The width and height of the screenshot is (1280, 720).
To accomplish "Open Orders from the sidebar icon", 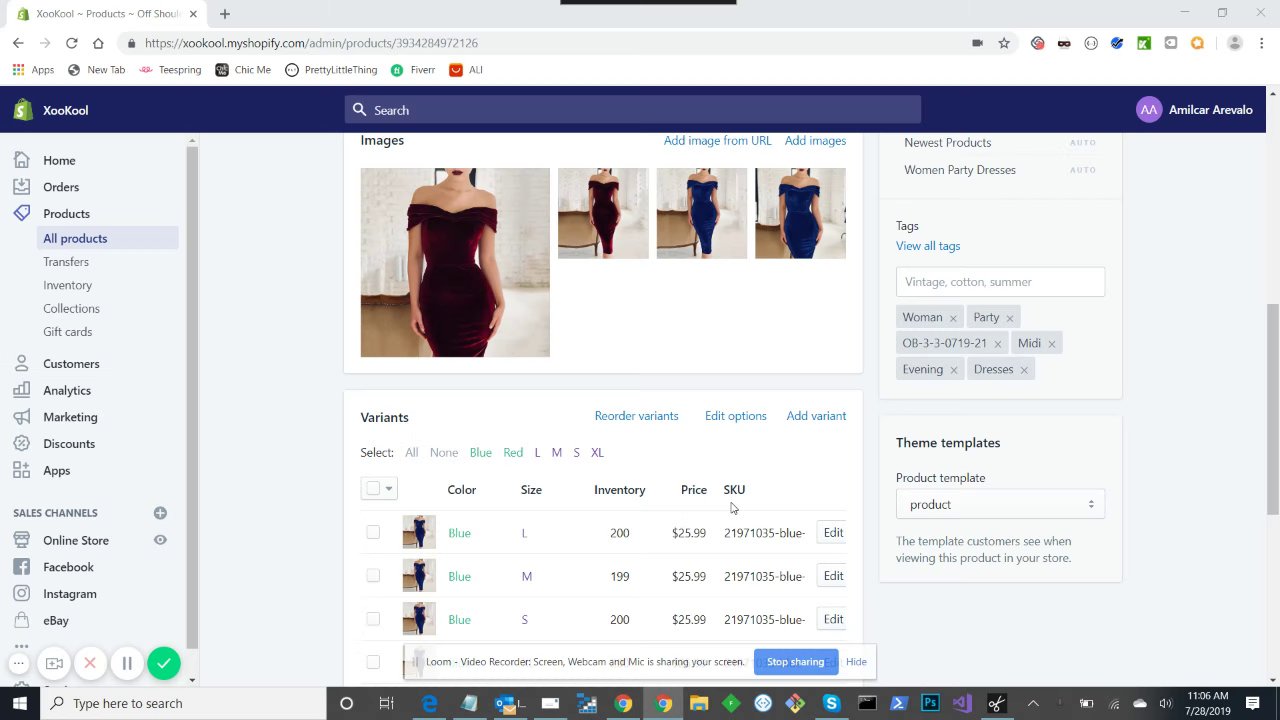I will coord(22,187).
